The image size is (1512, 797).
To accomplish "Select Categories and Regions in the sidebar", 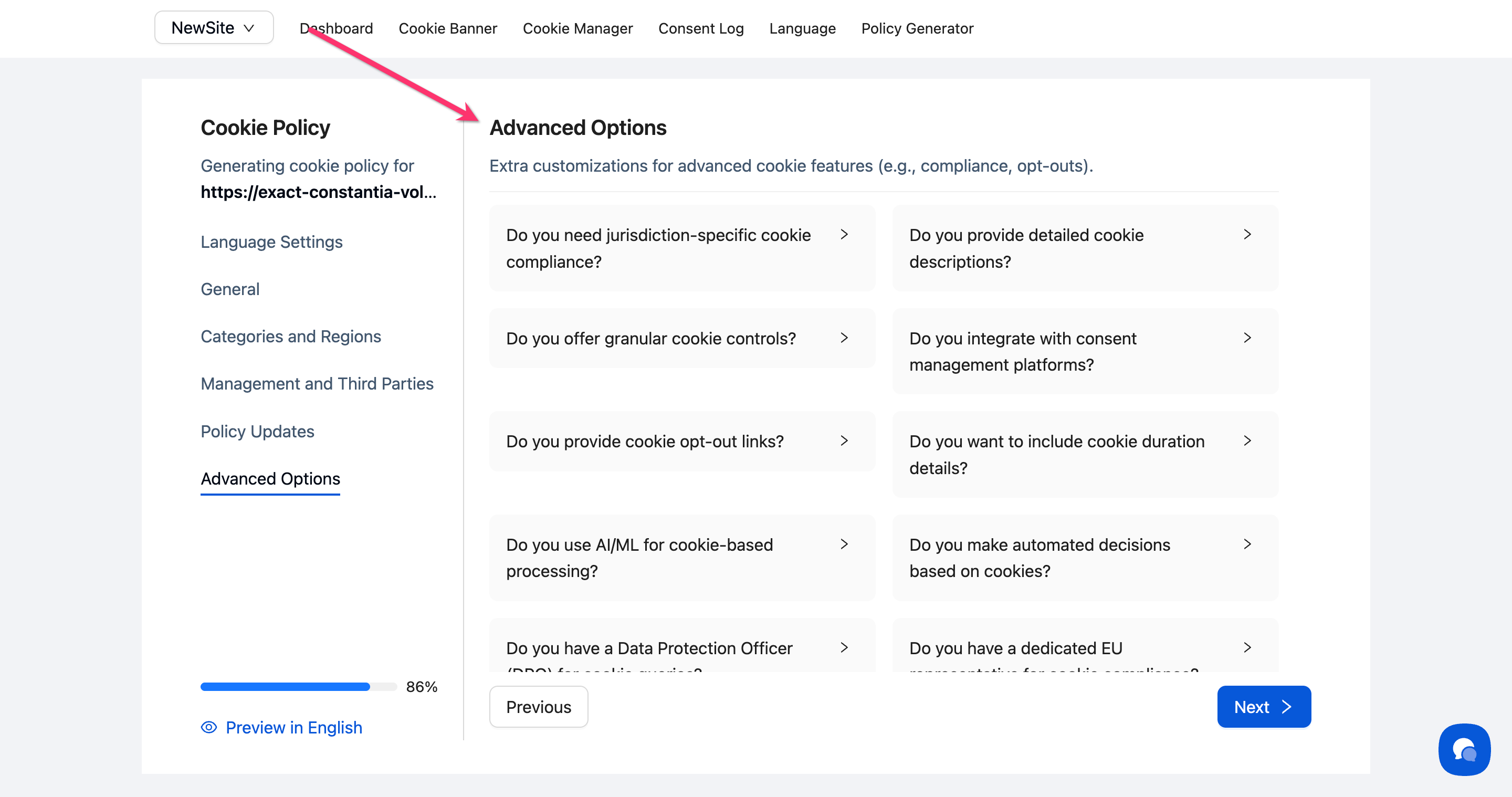I will [290, 337].
